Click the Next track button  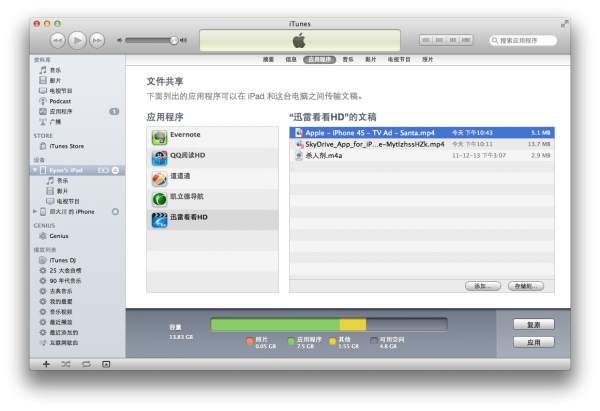[97, 40]
